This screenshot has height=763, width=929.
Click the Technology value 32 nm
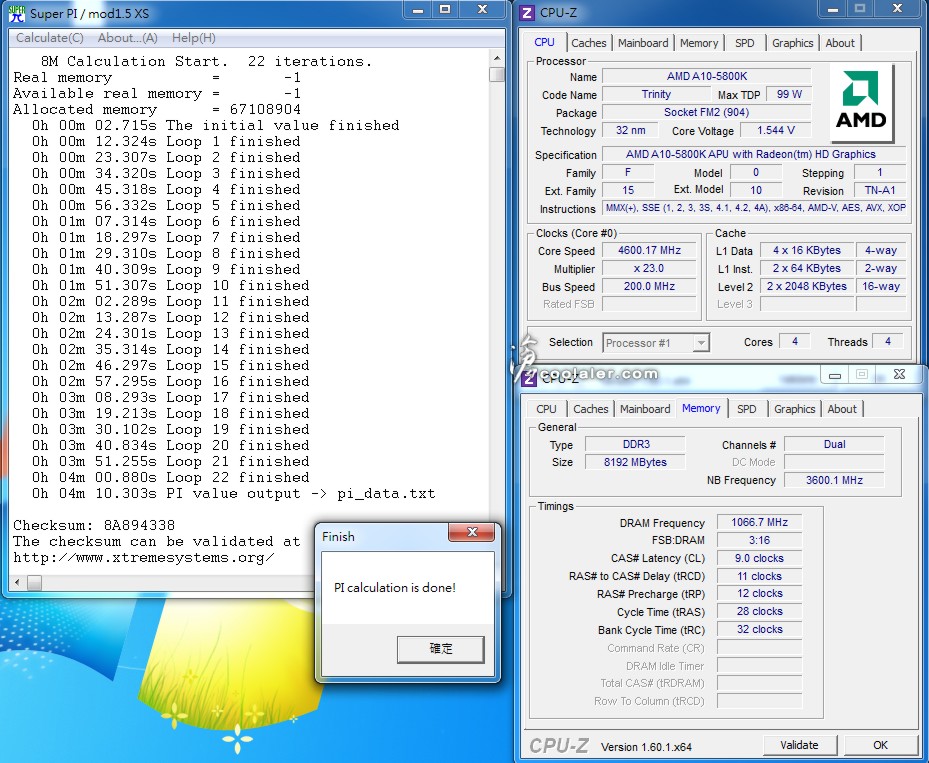(630, 130)
